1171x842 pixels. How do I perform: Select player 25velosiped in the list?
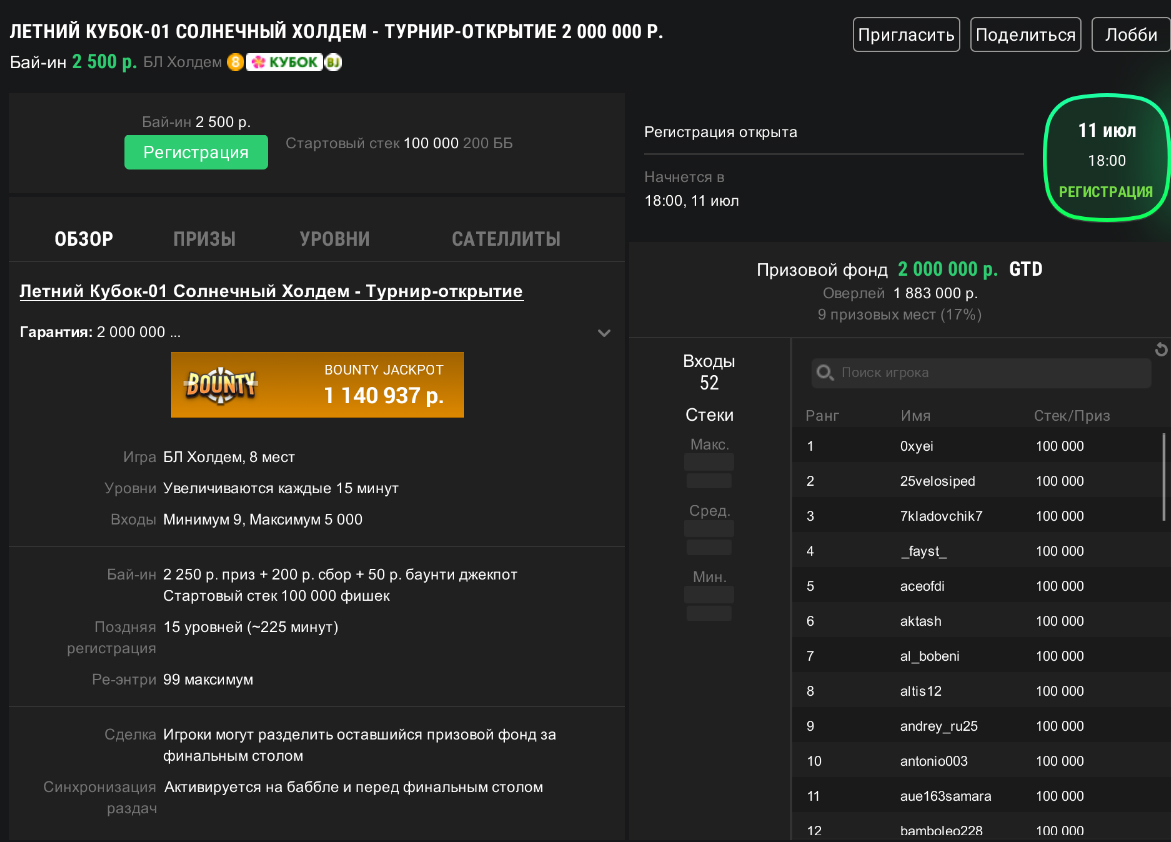(937, 481)
